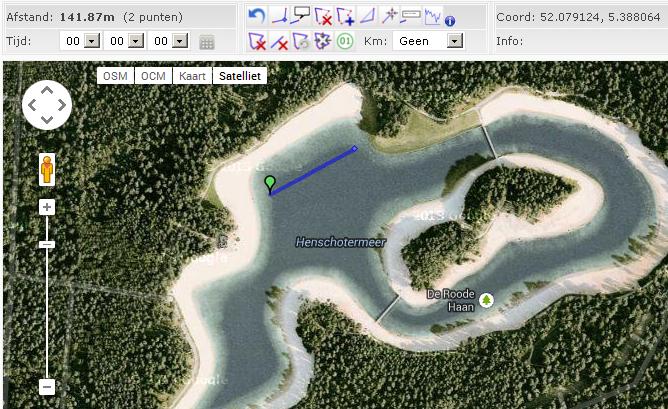
Task: Open the gray calendar icon
Action: [207, 42]
